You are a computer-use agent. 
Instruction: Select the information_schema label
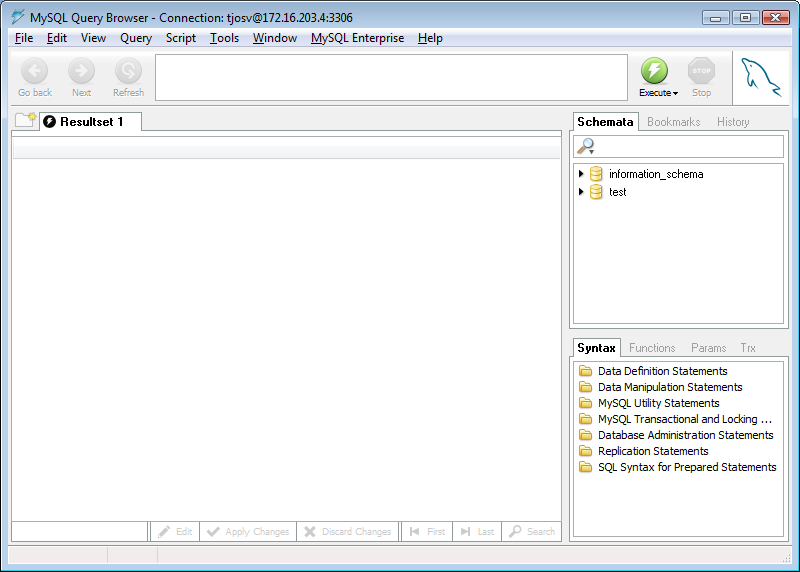click(x=656, y=174)
